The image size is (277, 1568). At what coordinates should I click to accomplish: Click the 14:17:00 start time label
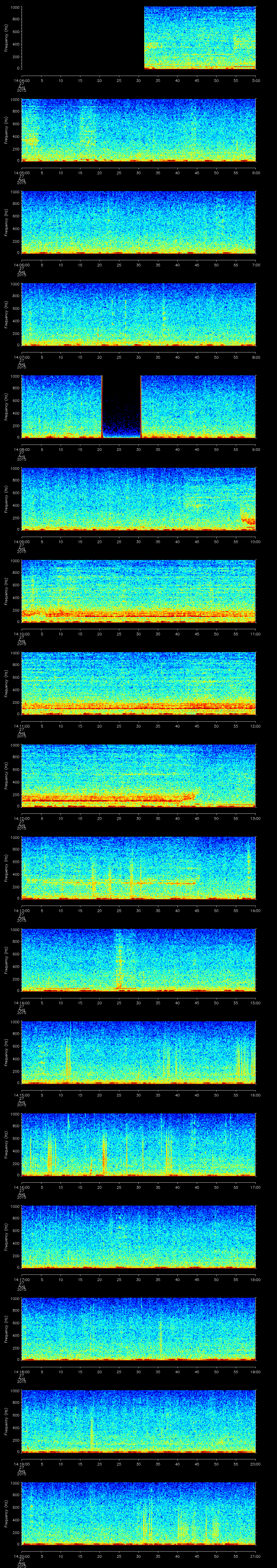click(21, 1279)
